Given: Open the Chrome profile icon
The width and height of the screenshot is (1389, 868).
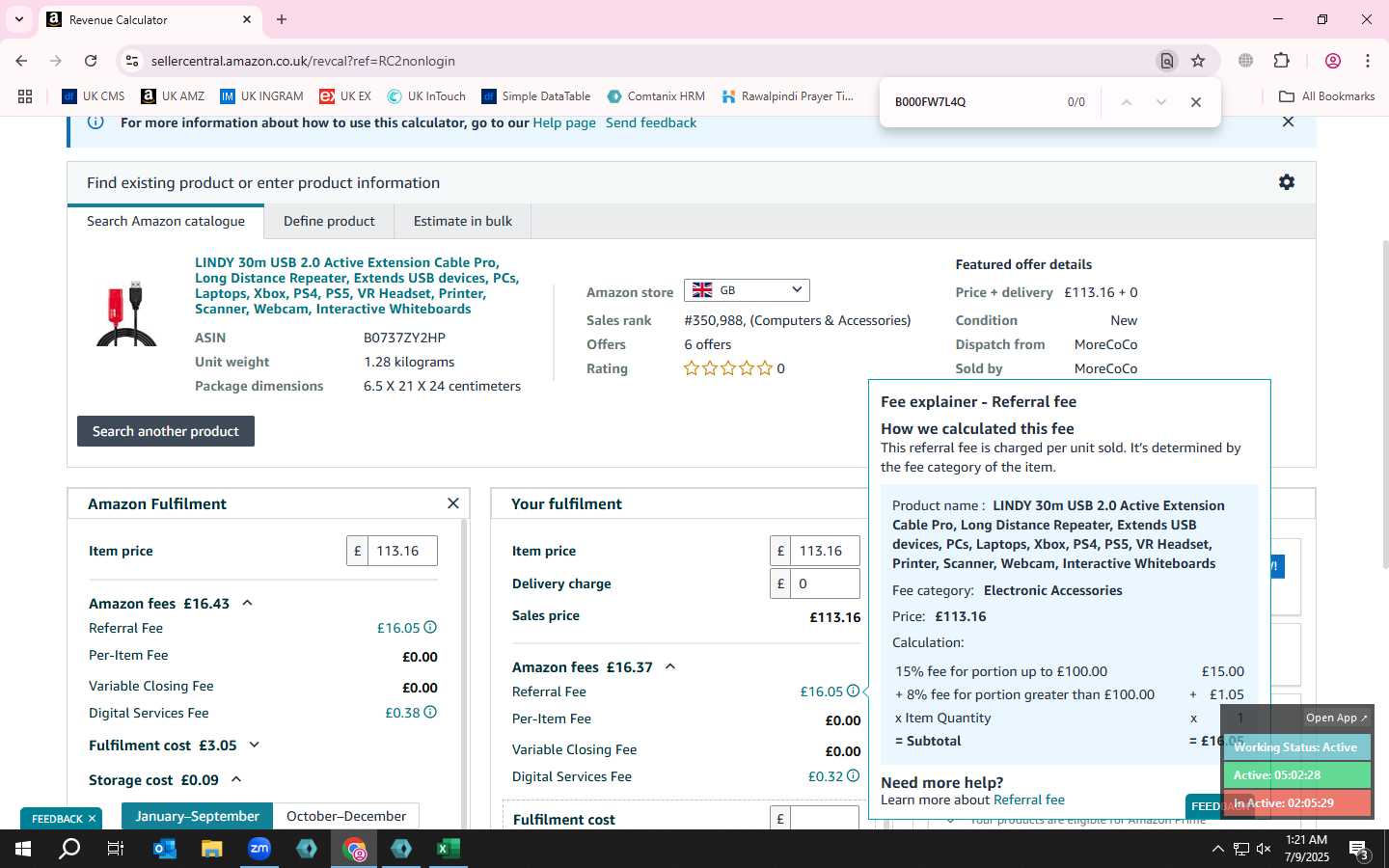Looking at the screenshot, I should pyautogui.click(x=1333, y=61).
